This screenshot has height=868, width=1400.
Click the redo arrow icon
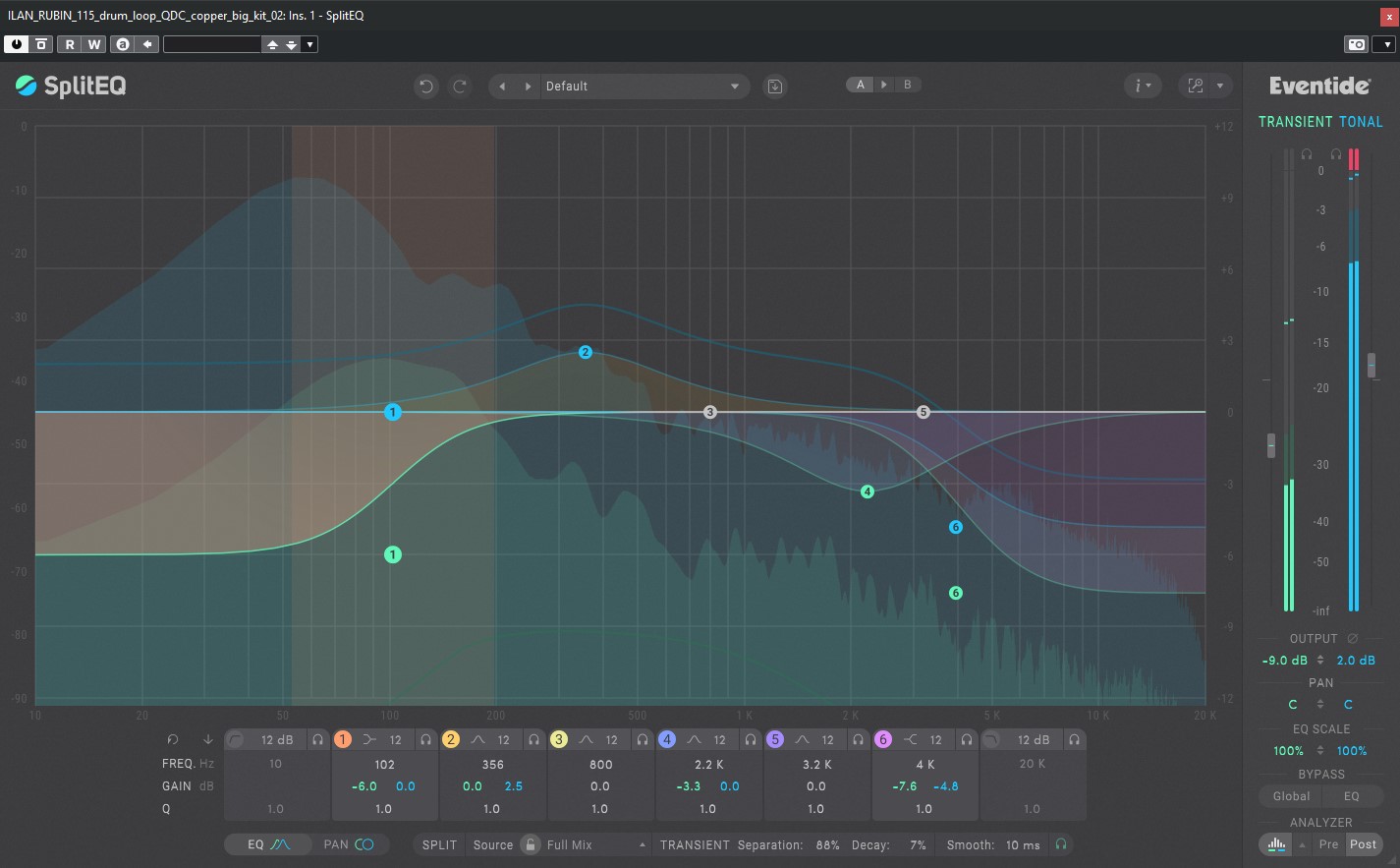[x=459, y=87]
